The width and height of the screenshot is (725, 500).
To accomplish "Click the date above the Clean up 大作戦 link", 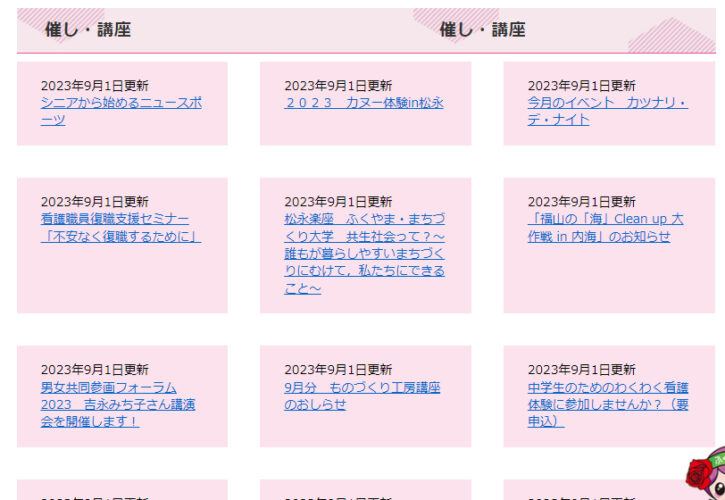I will 581,202.
